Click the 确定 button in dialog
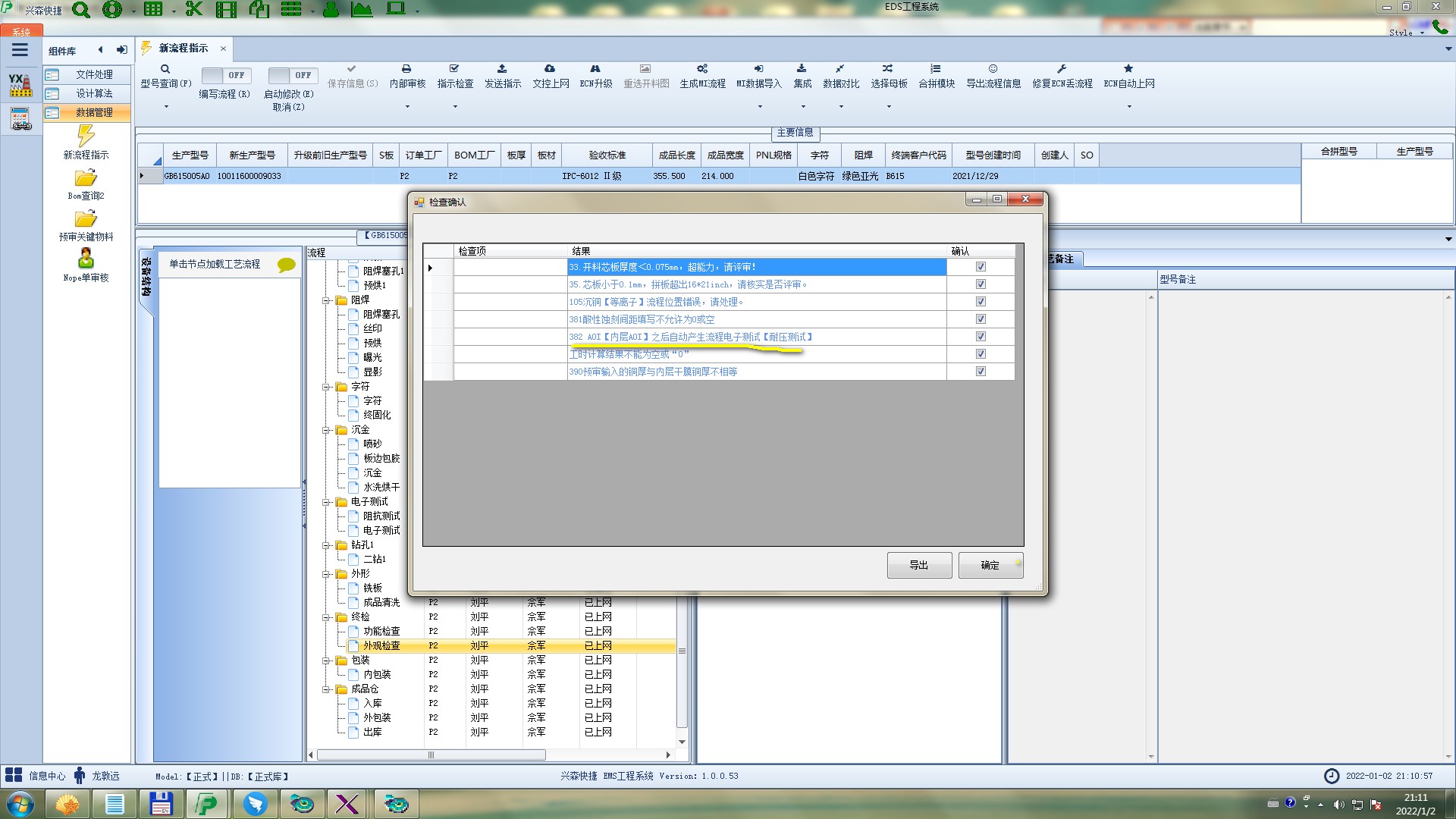Viewport: 1456px width, 819px height. click(x=990, y=566)
